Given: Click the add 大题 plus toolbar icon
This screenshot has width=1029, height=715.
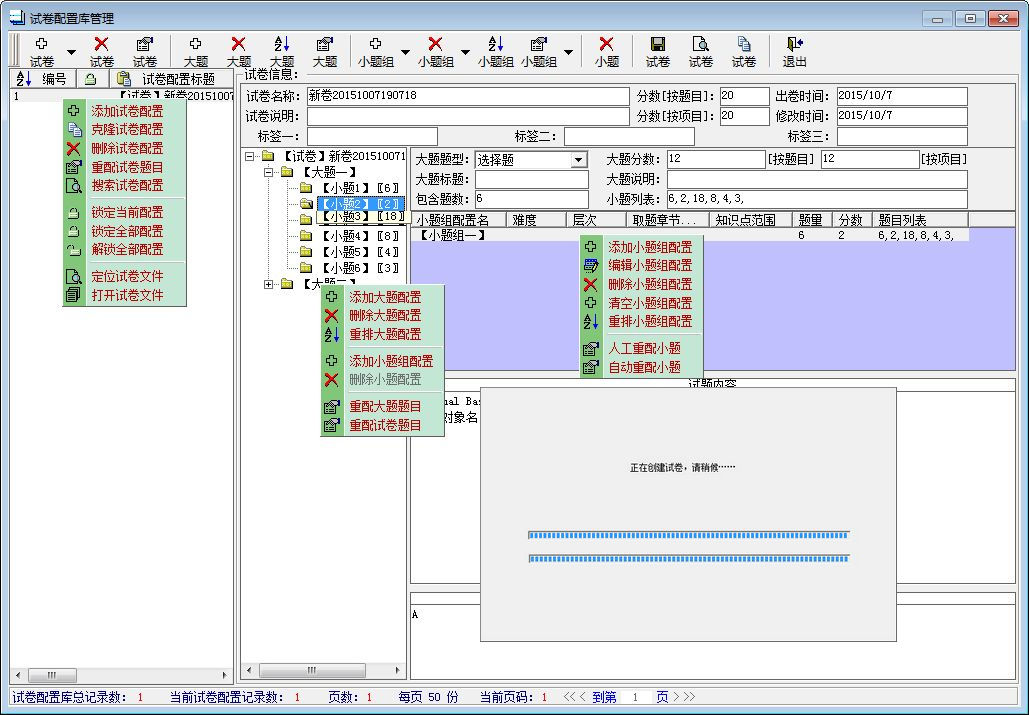Looking at the screenshot, I should [x=196, y=44].
